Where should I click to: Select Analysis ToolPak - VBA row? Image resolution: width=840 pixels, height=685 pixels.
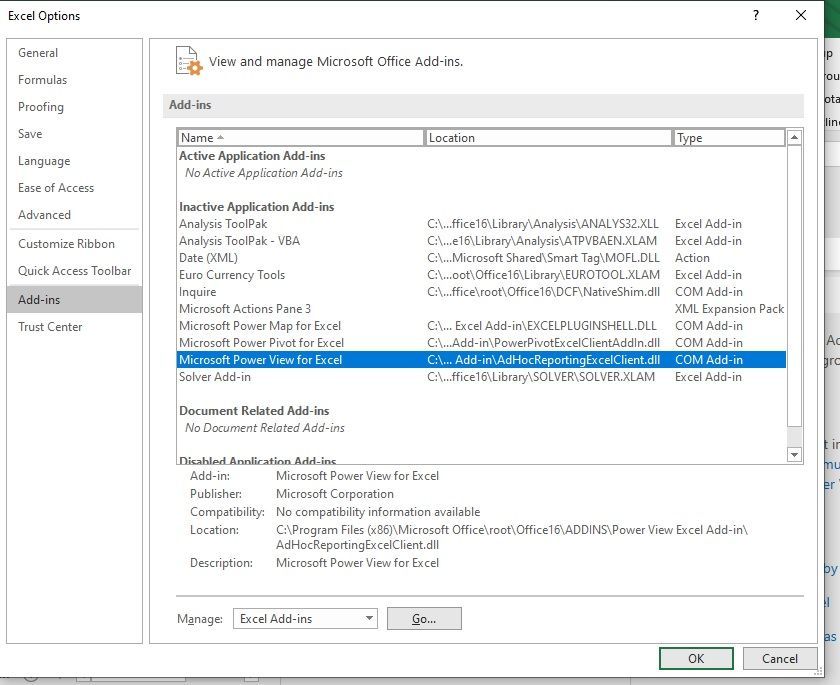click(481, 241)
